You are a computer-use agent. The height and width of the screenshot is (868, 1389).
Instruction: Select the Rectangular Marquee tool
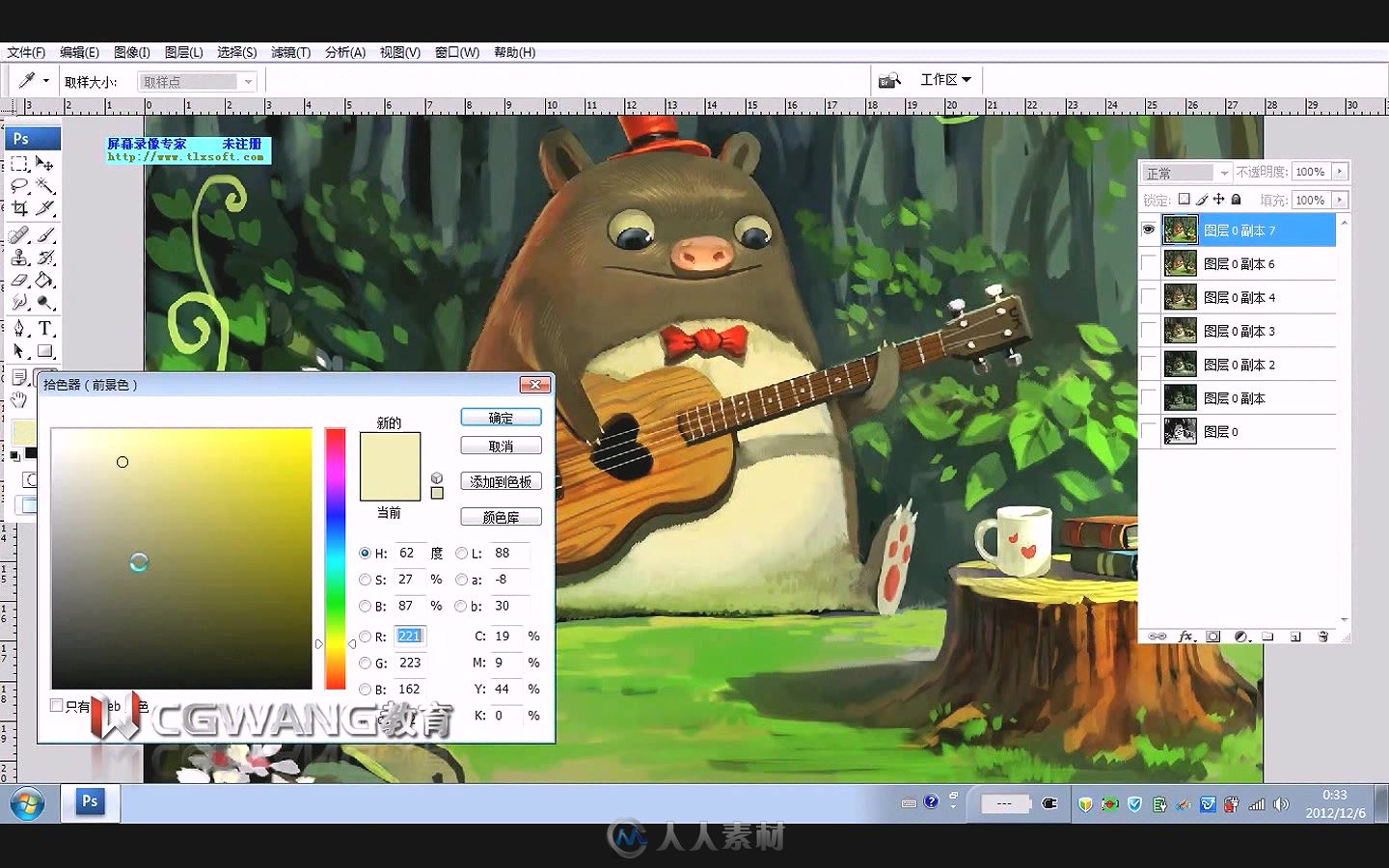tap(19, 164)
